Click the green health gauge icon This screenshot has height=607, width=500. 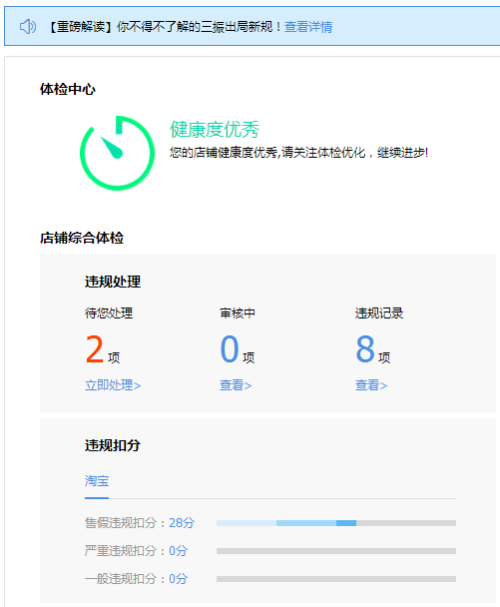pyautogui.click(x=117, y=153)
